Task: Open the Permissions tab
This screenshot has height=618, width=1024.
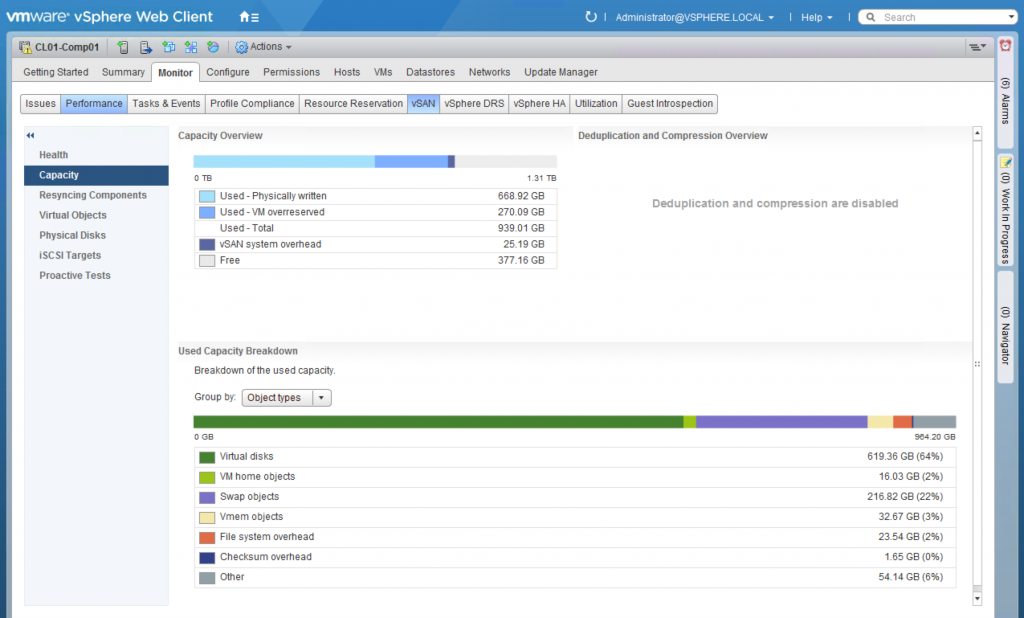Action: (291, 72)
